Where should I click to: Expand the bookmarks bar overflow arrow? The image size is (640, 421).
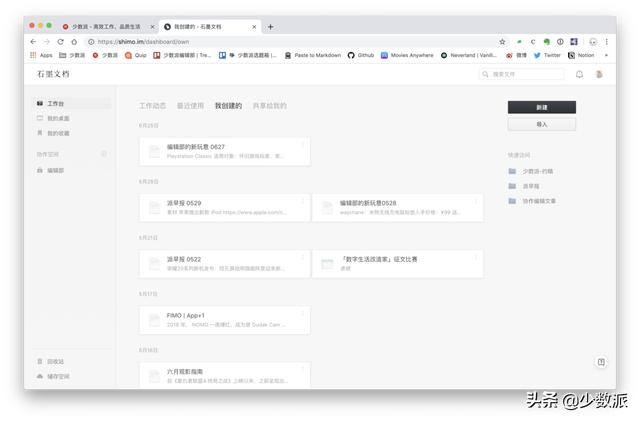606,55
